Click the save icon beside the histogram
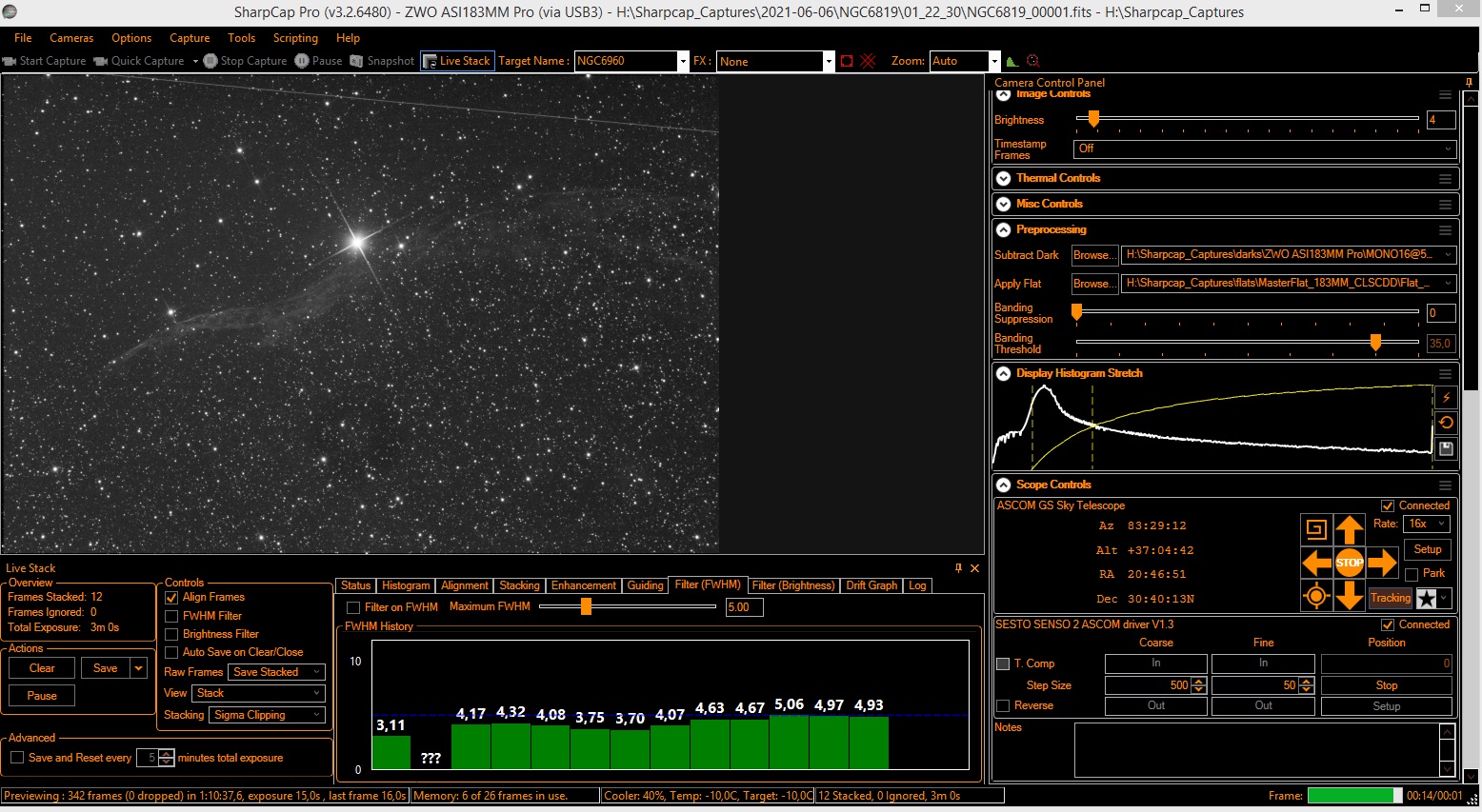Viewport: 1482px width, 812px height. click(1446, 448)
